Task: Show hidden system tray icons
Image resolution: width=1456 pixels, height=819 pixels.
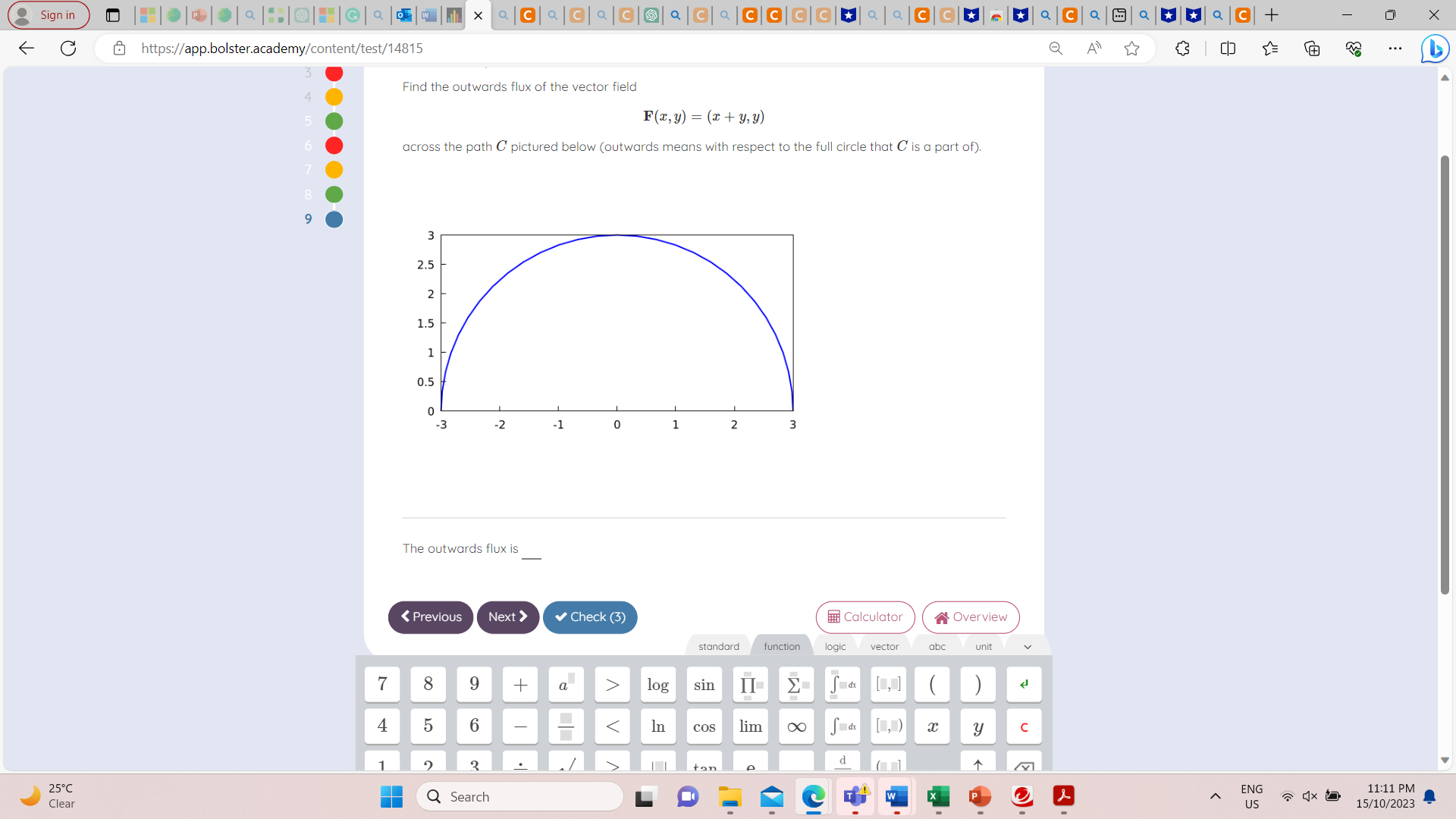Action: [1215, 796]
